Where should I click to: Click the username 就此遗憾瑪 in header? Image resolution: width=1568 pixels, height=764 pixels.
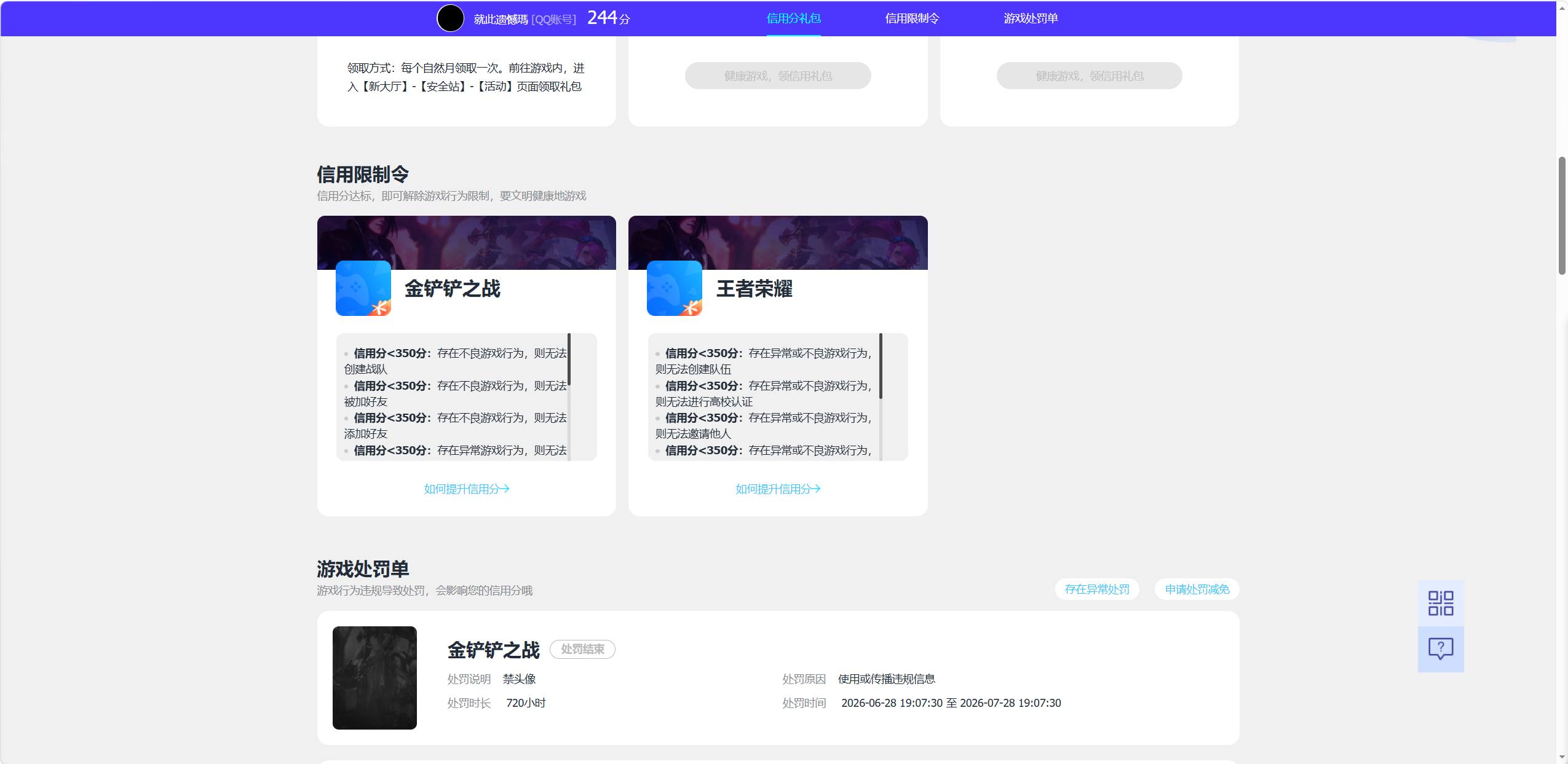501,19
